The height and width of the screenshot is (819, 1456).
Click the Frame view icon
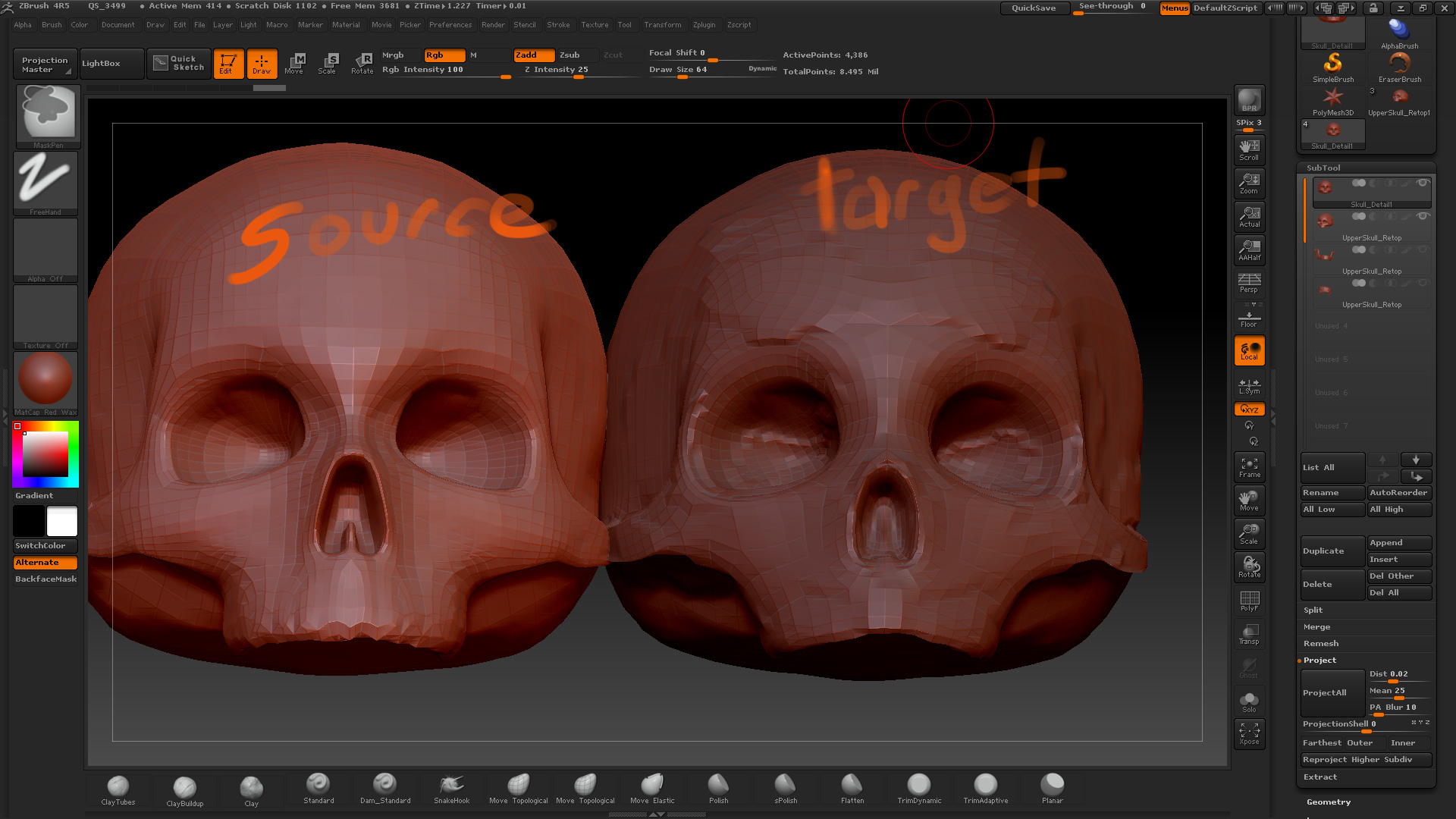pyautogui.click(x=1249, y=467)
